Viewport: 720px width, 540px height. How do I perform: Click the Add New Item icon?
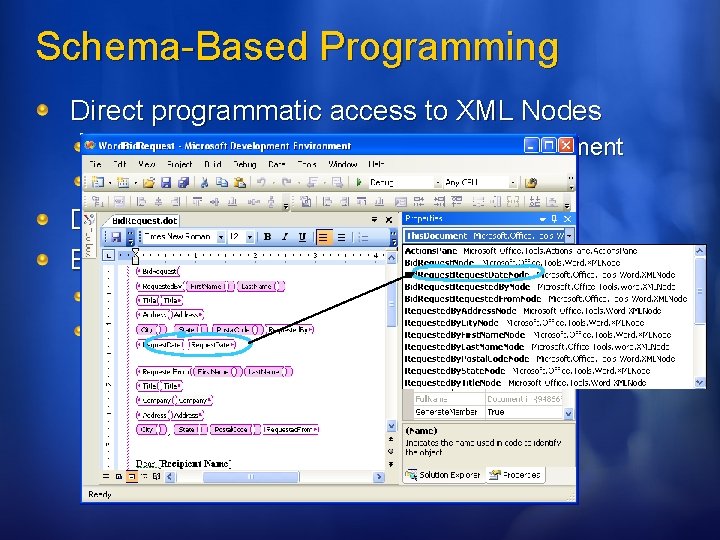123,183
